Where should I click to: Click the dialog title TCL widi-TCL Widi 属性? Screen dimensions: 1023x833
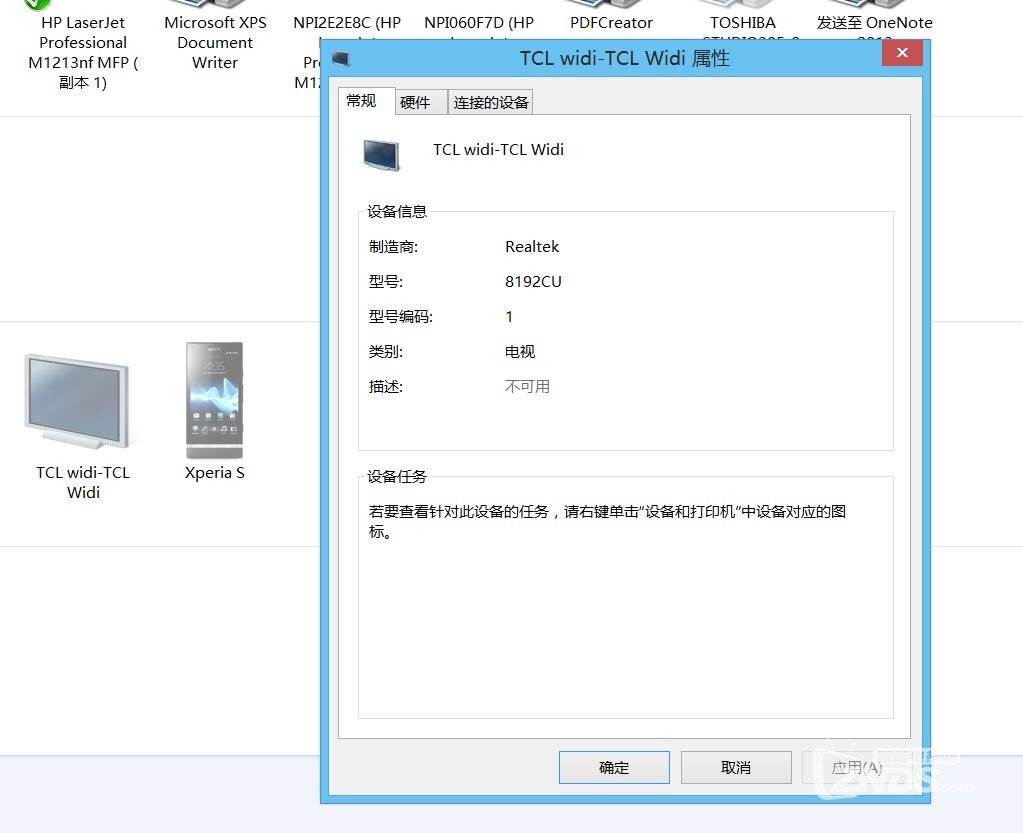[x=624, y=59]
